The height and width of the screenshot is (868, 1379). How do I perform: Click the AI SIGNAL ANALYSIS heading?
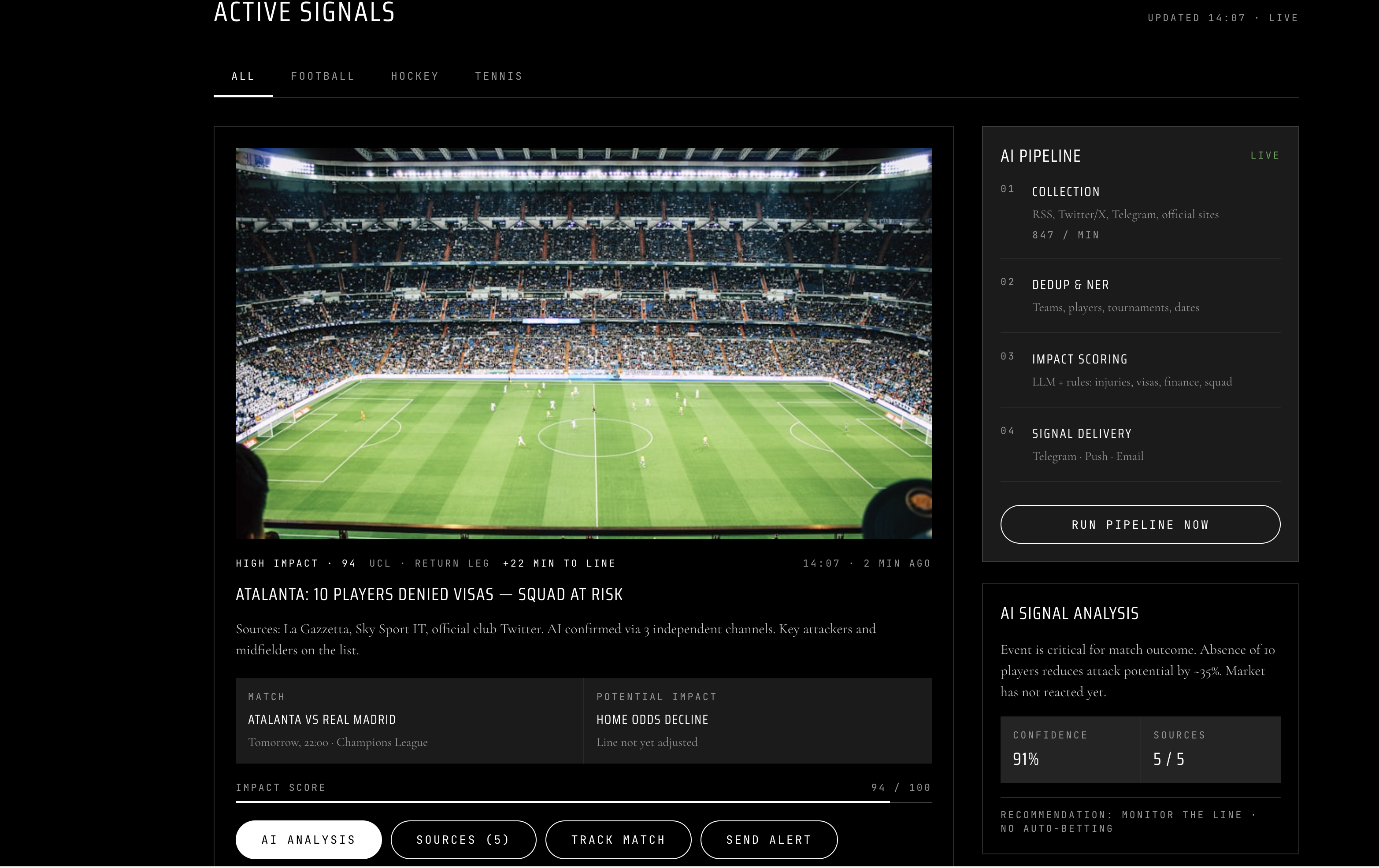click(x=1069, y=613)
